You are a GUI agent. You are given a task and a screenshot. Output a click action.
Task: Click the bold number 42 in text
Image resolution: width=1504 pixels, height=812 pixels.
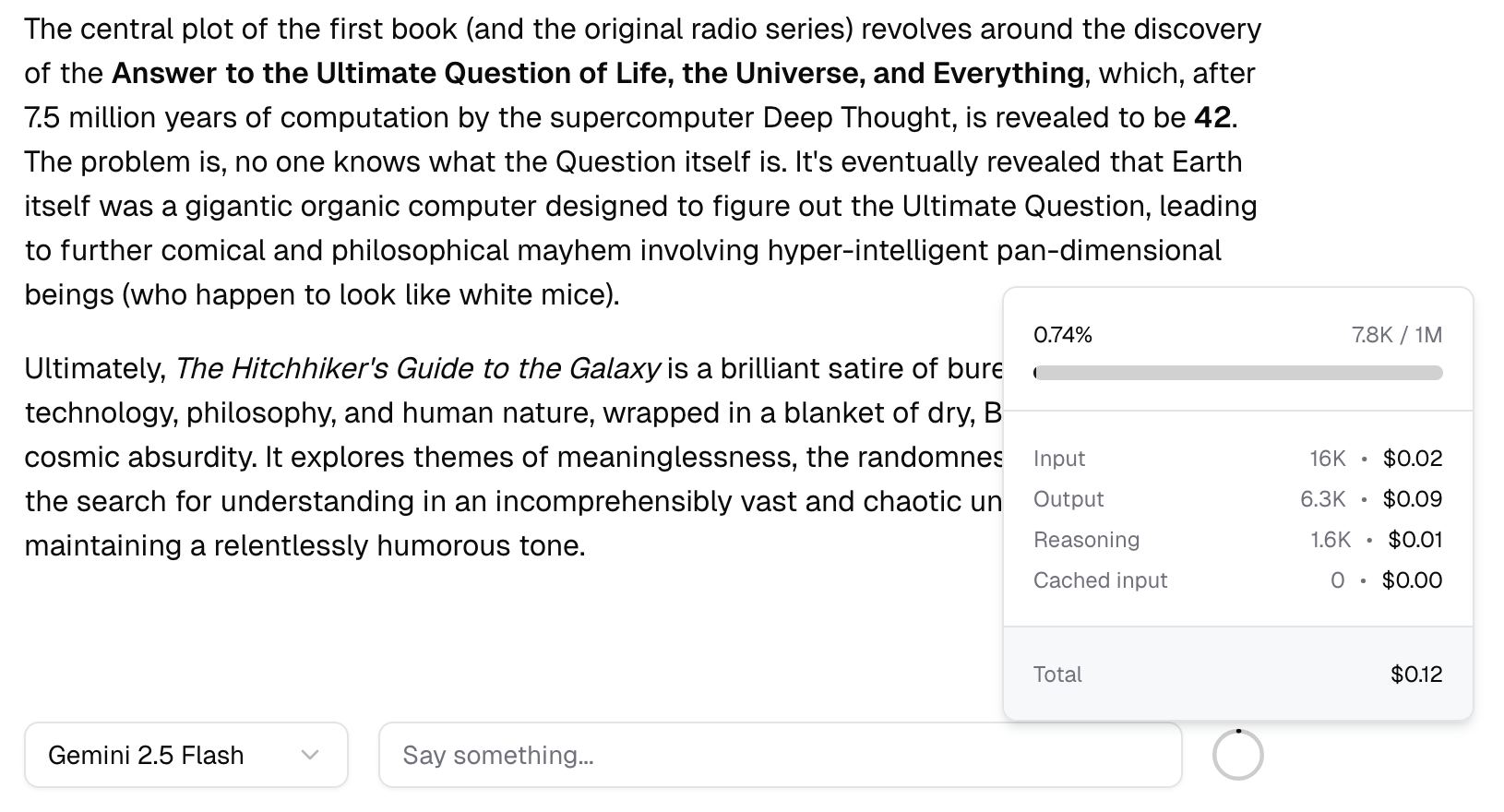(1212, 117)
